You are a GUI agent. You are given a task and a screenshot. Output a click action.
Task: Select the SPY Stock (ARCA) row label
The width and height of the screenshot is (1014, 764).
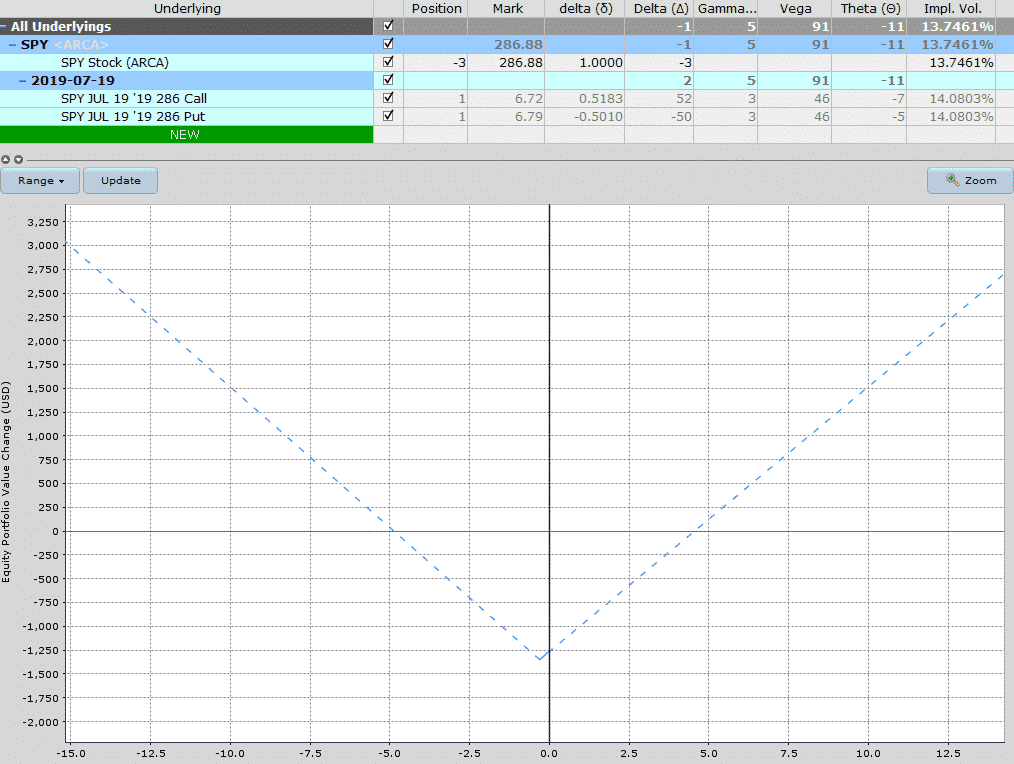114,63
